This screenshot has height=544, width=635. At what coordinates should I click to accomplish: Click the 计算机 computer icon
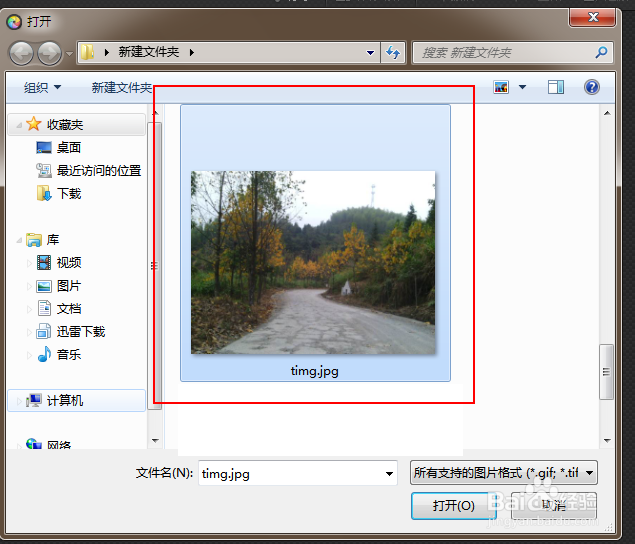point(34,400)
